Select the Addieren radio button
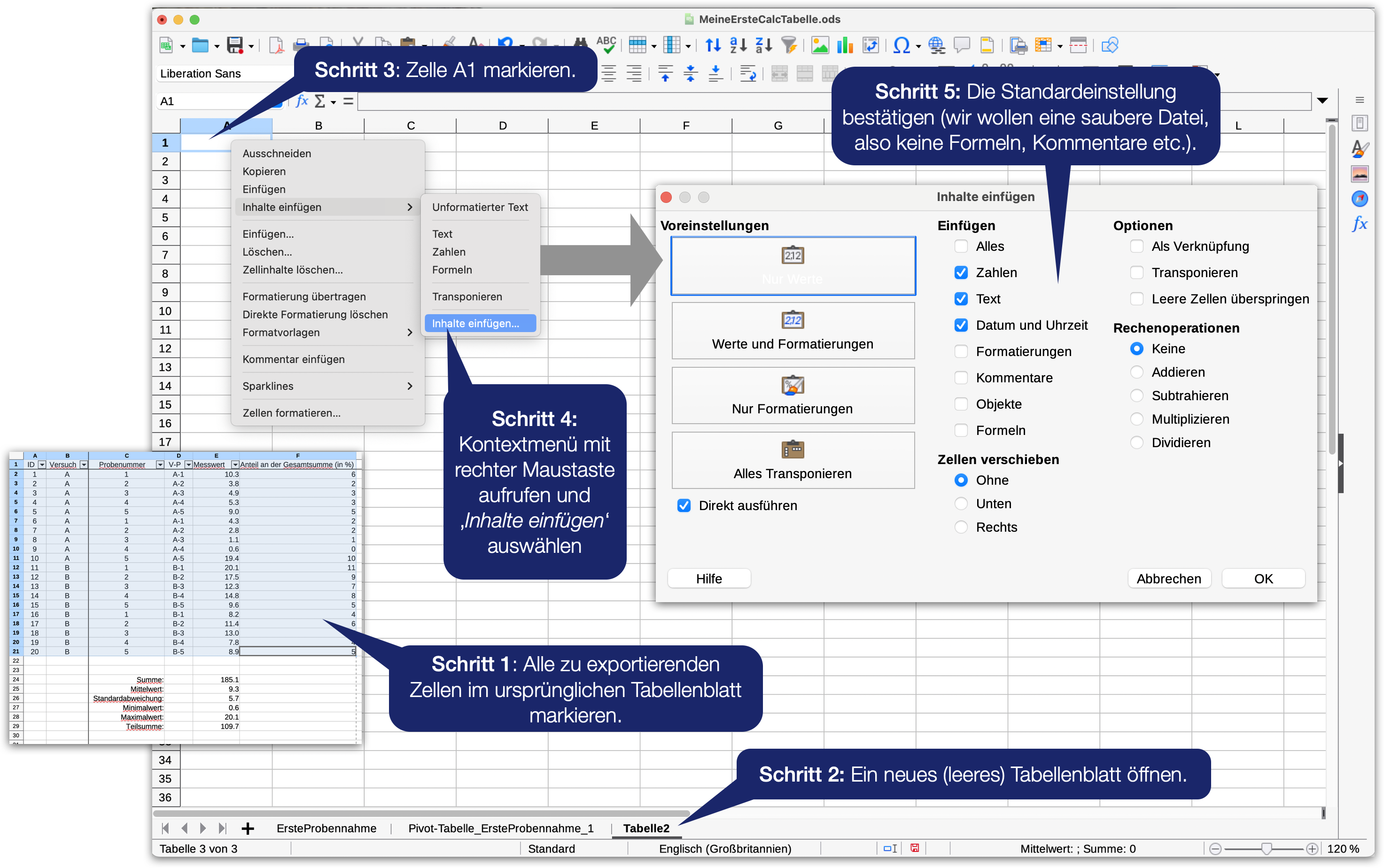The width and height of the screenshot is (1384, 868). coord(1136,372)
